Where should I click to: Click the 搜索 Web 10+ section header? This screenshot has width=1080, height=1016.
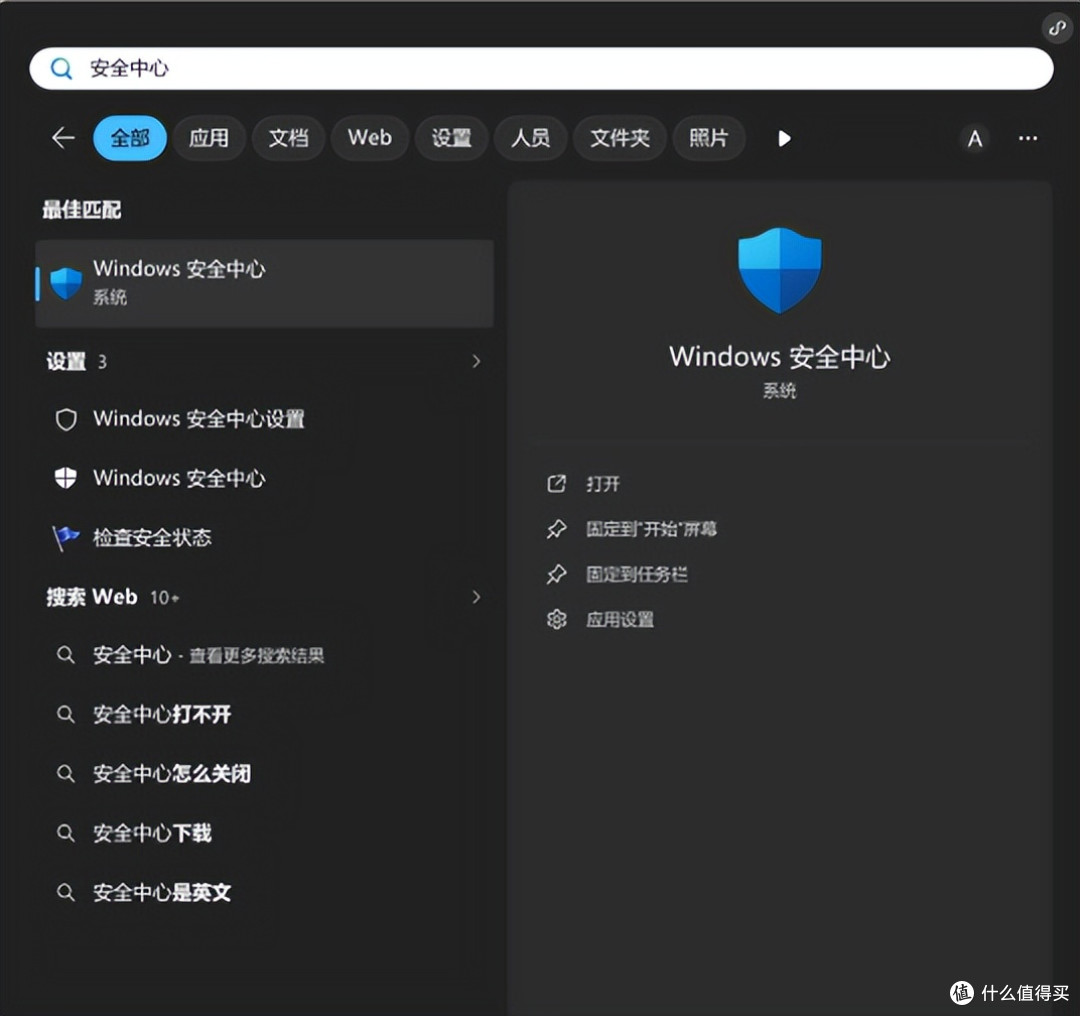tap(113, 597)
